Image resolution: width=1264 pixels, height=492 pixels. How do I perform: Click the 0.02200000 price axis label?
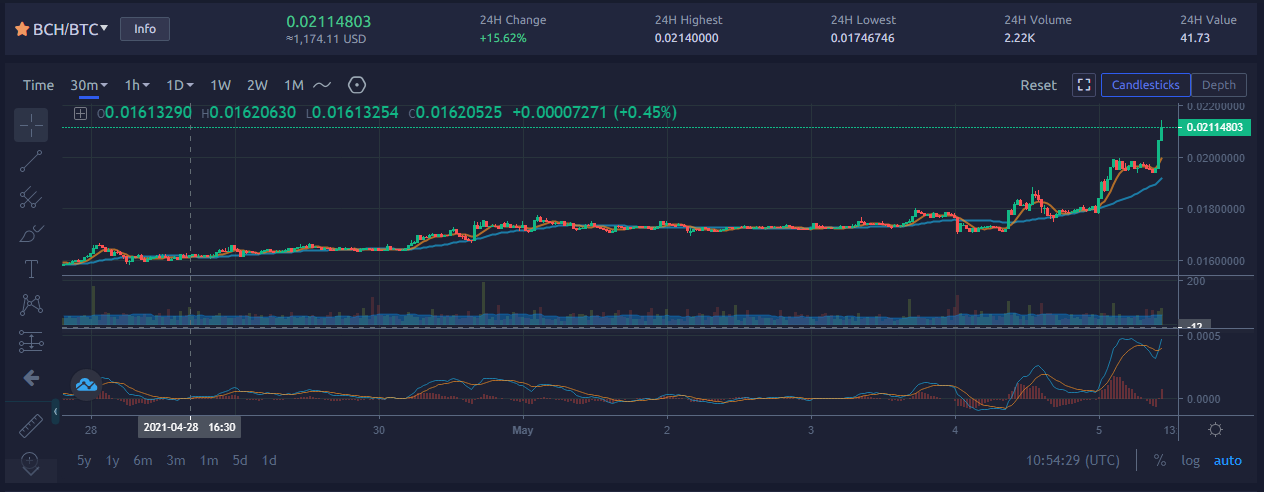[1216, 105]
